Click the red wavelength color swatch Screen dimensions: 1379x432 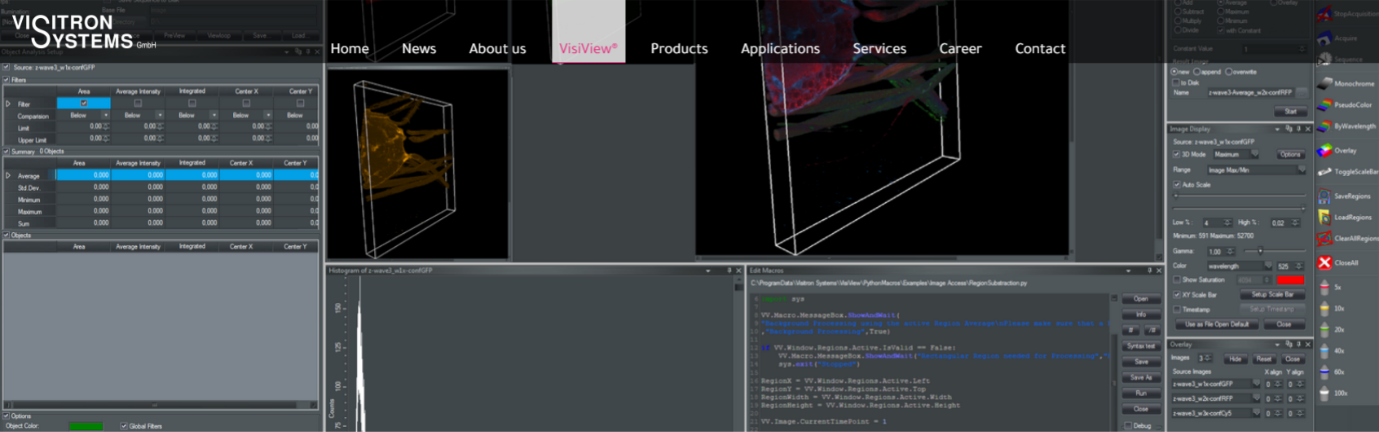point(1290,280)
